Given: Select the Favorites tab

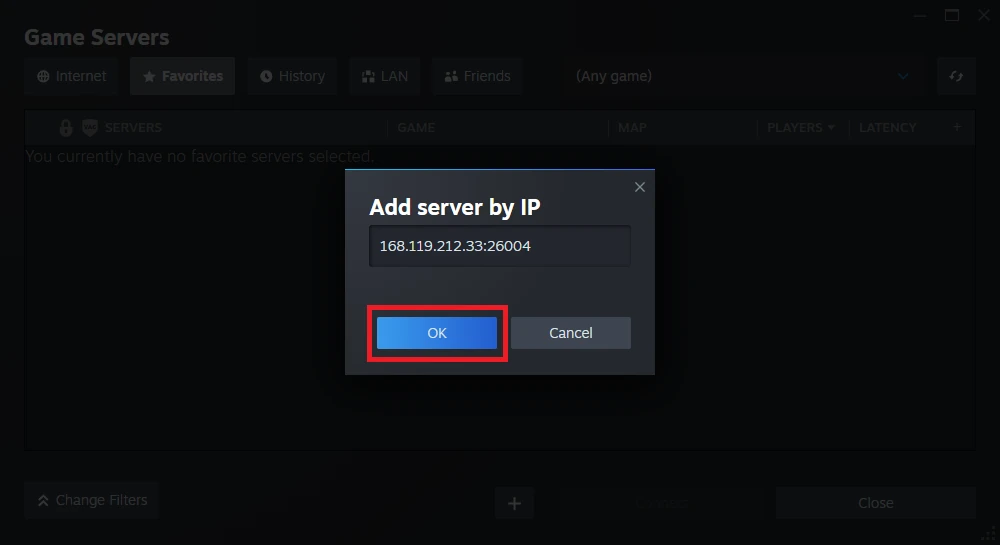Looking at the screenshot, I should [182, 76].
